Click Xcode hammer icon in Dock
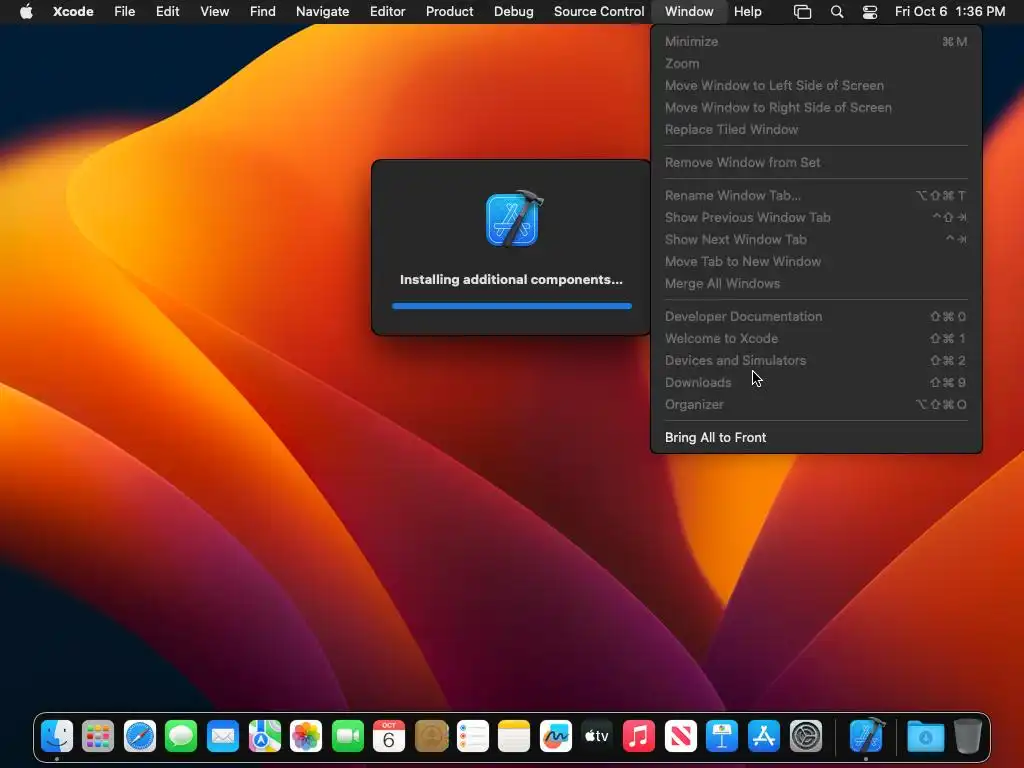Image resolution: width=1024 pixels, height=768 pixels. [x=867, y=735]
